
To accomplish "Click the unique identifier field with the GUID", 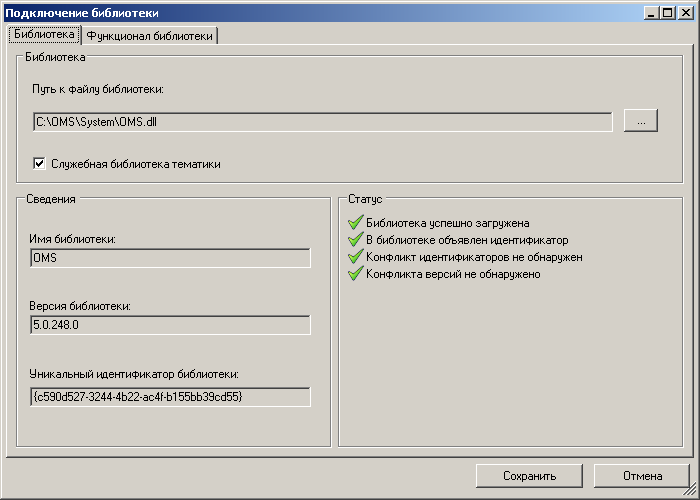I will tap(170, 397).
